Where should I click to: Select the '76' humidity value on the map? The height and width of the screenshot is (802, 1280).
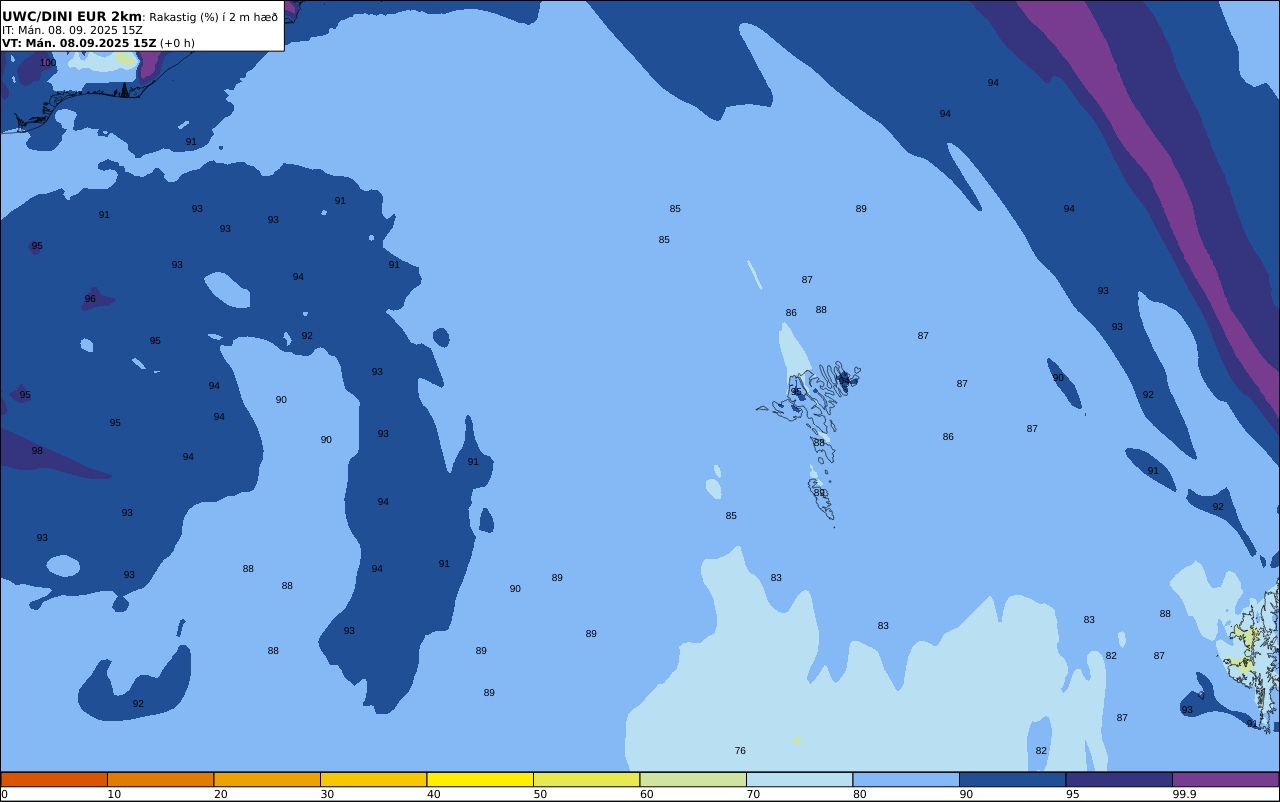[740, 751]
